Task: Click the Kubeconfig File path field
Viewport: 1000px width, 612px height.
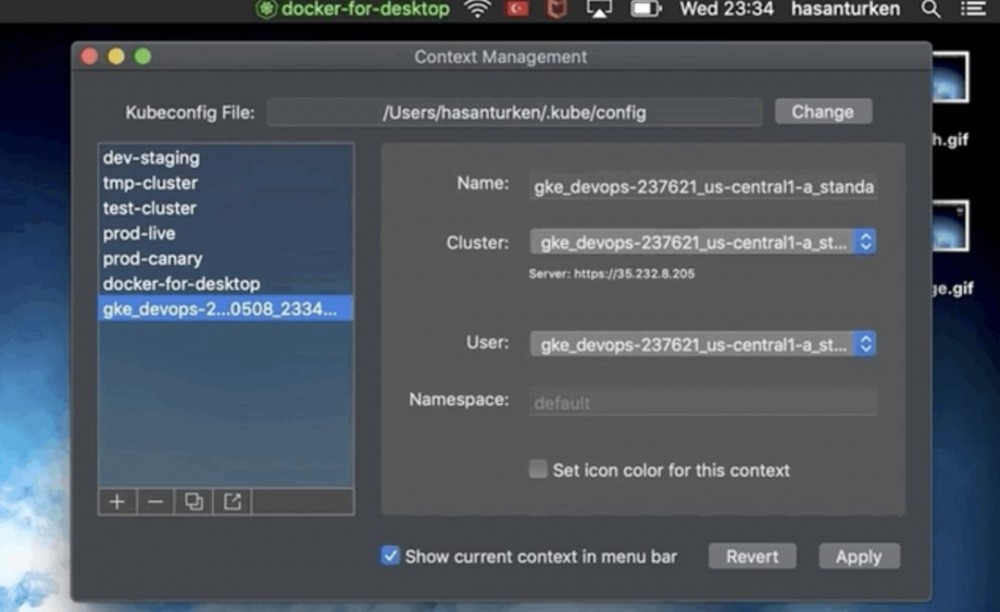Action: [515, 112]
